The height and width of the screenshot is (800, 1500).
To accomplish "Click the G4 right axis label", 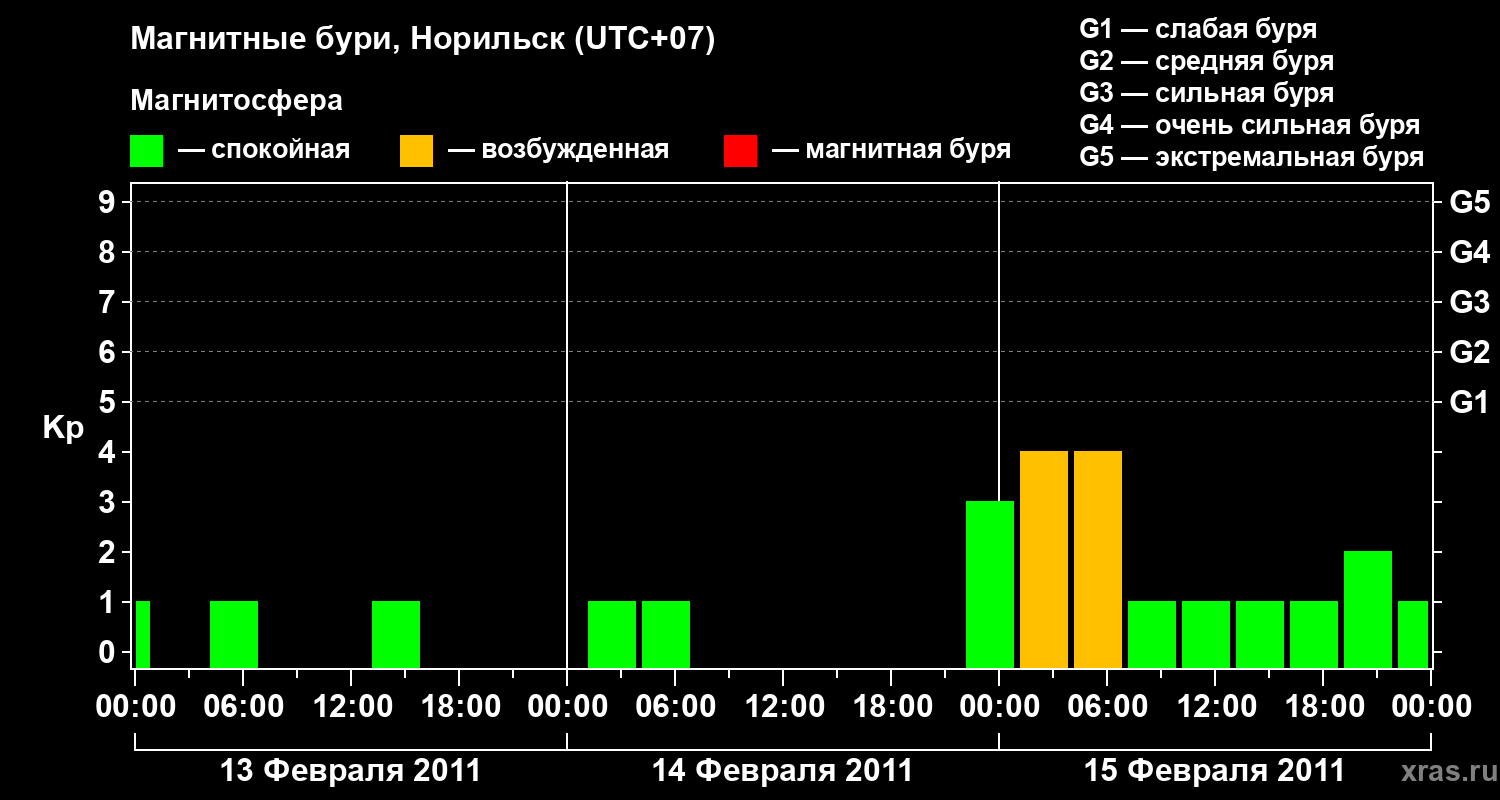I will click(1469, 252).
